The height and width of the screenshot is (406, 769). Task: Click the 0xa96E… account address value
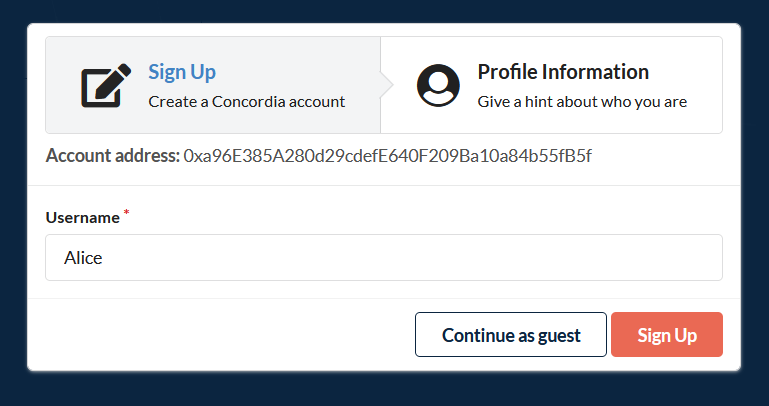coord(388,156)
